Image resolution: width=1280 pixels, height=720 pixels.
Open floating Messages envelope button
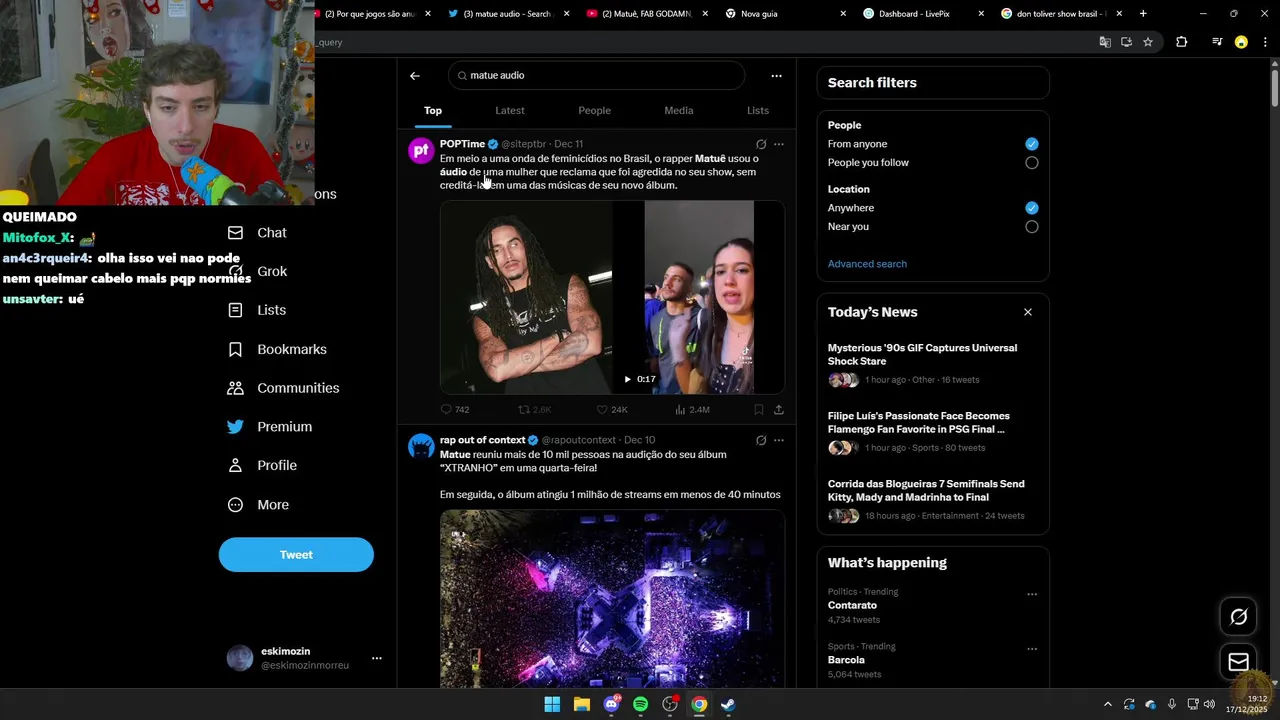pyautogui.click(x=1238, y=662)
